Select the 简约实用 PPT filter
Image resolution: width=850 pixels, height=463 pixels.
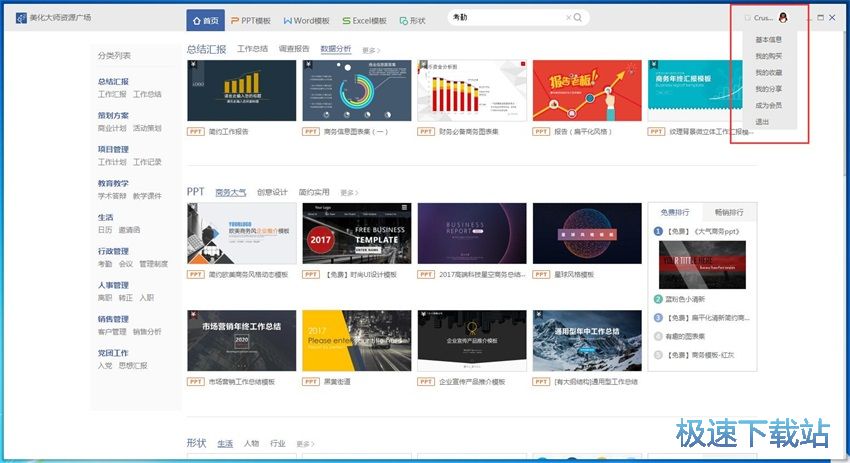coord(314,192)
